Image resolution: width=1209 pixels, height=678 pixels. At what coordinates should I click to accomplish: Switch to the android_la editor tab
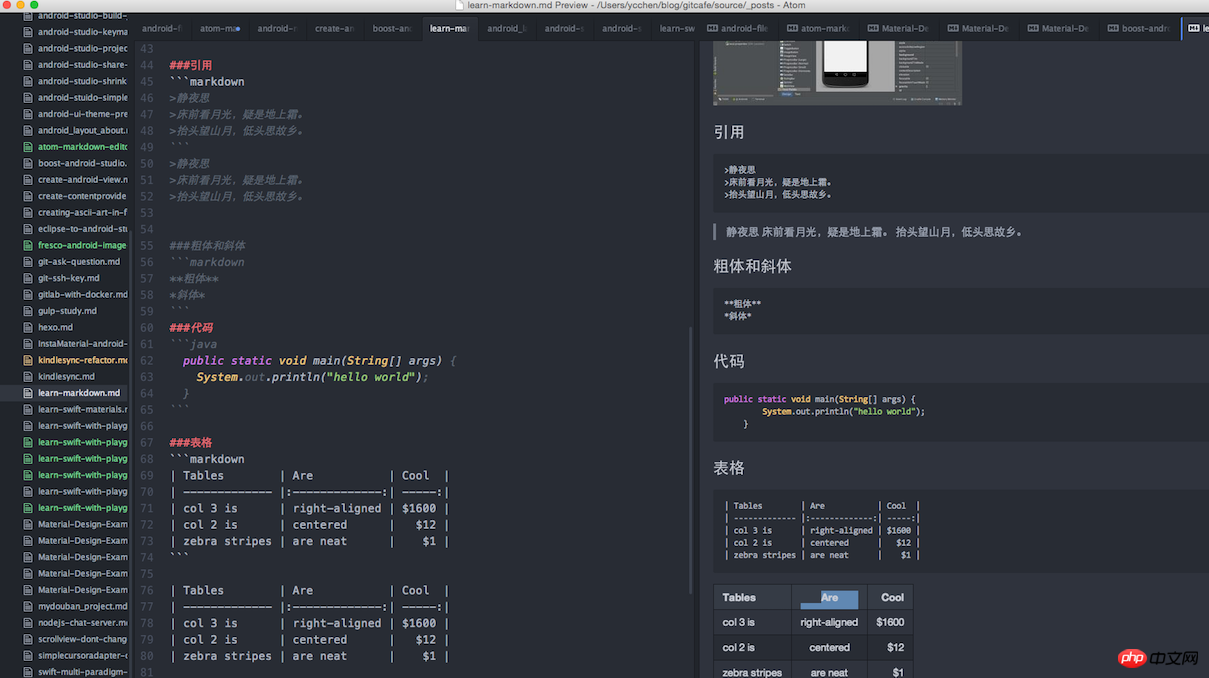coord(507,29)
